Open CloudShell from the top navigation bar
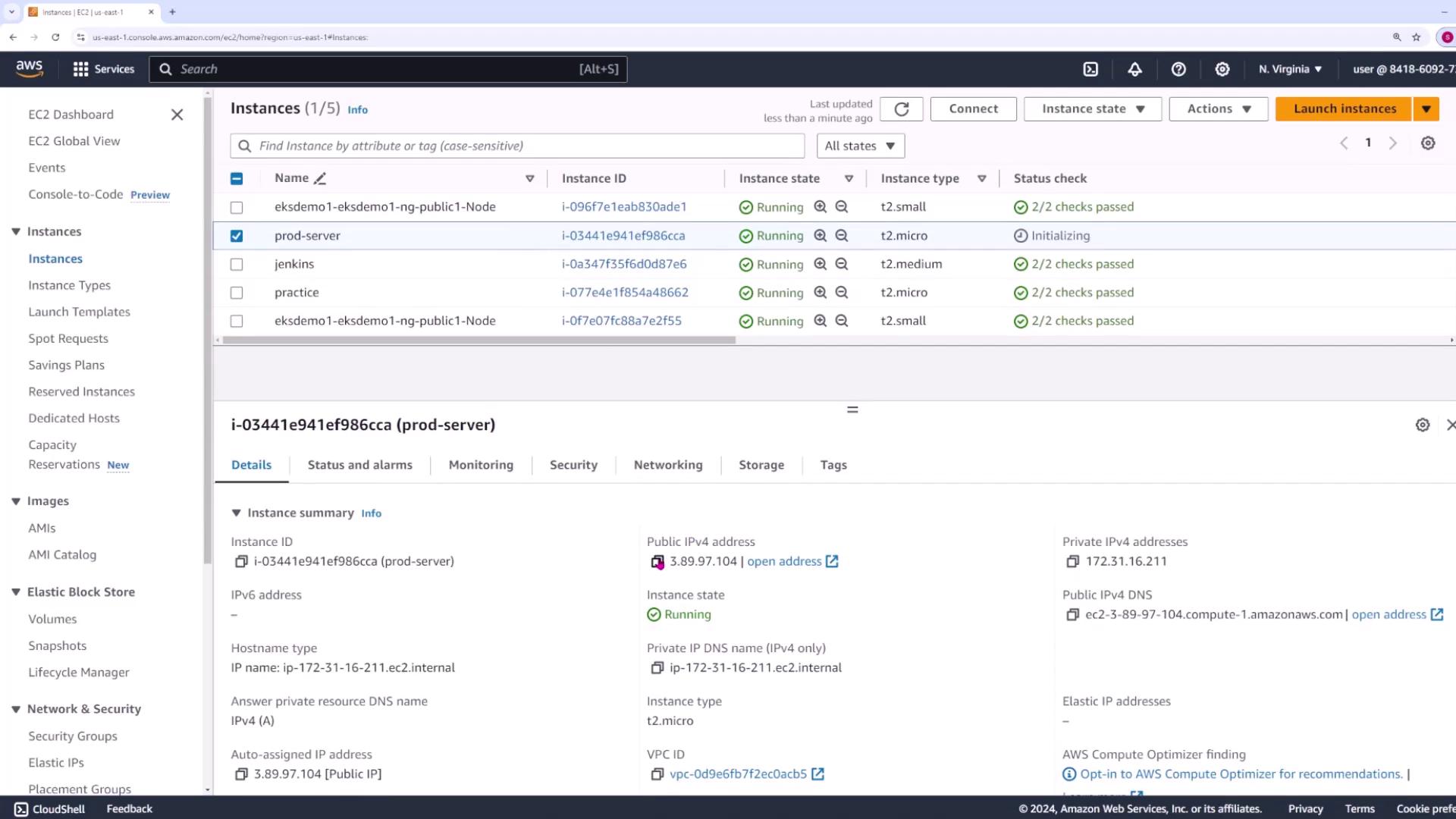This screenshot has width=1456, height=819. pyautogui.click(x=1090, y=69)
